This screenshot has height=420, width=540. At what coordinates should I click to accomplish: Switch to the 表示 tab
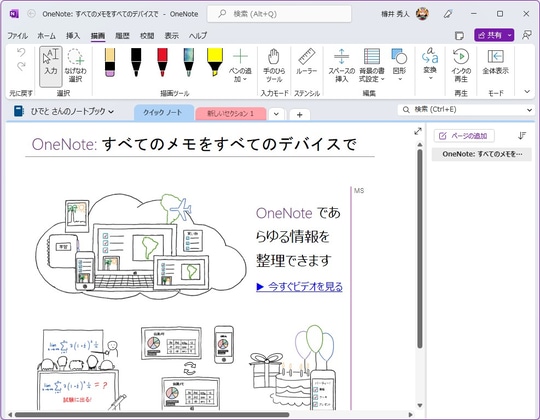point(172,35)
